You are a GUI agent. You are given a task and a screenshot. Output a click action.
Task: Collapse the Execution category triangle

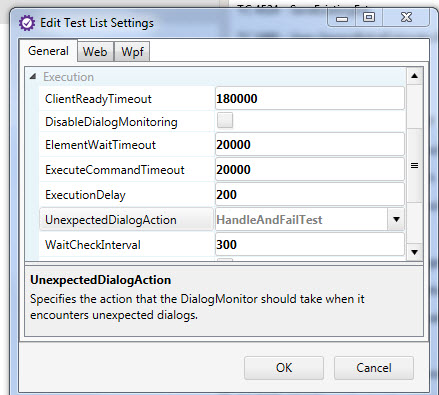click(x=32, y=77)
